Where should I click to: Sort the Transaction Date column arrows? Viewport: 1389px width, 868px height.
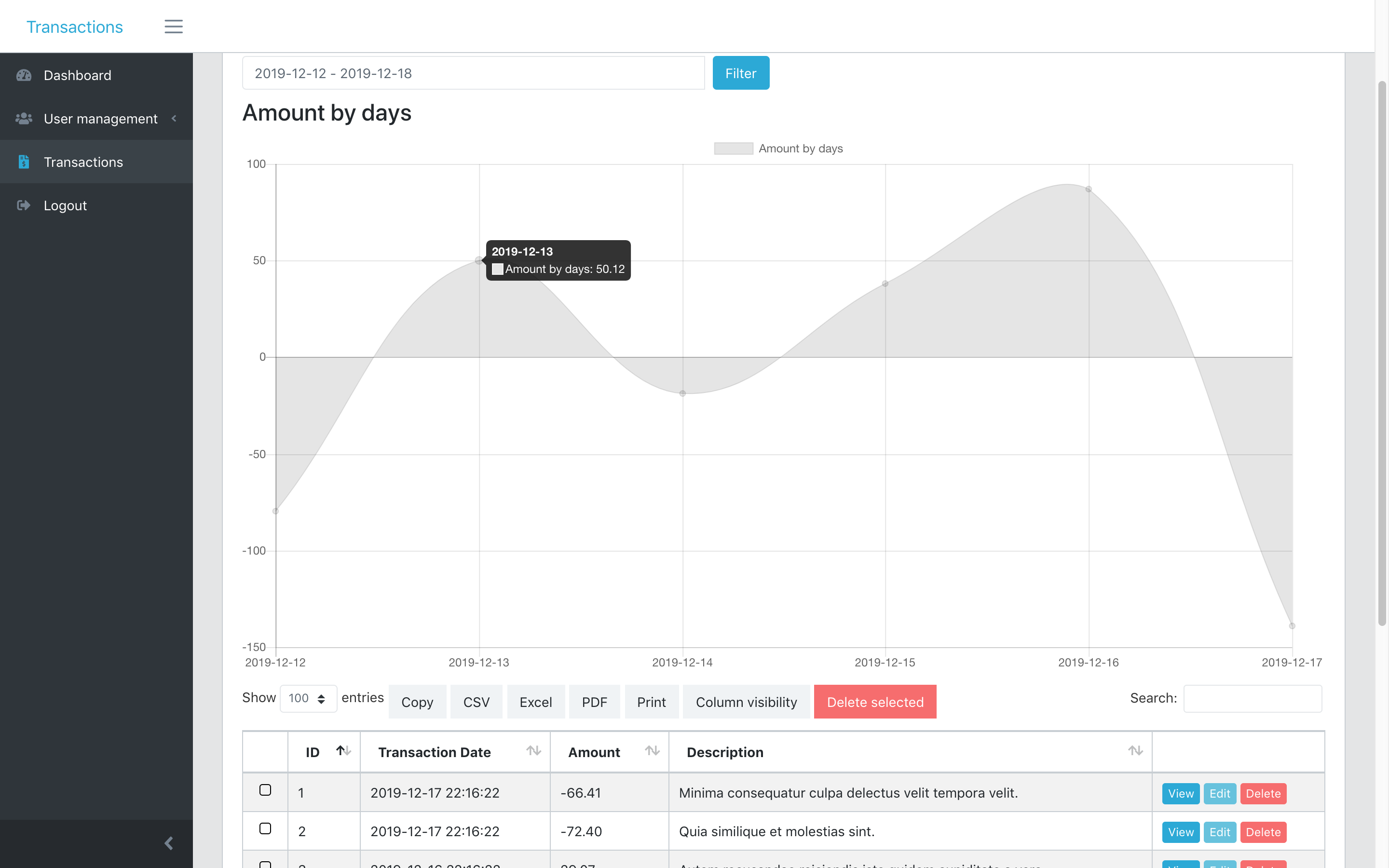[534, 750]
